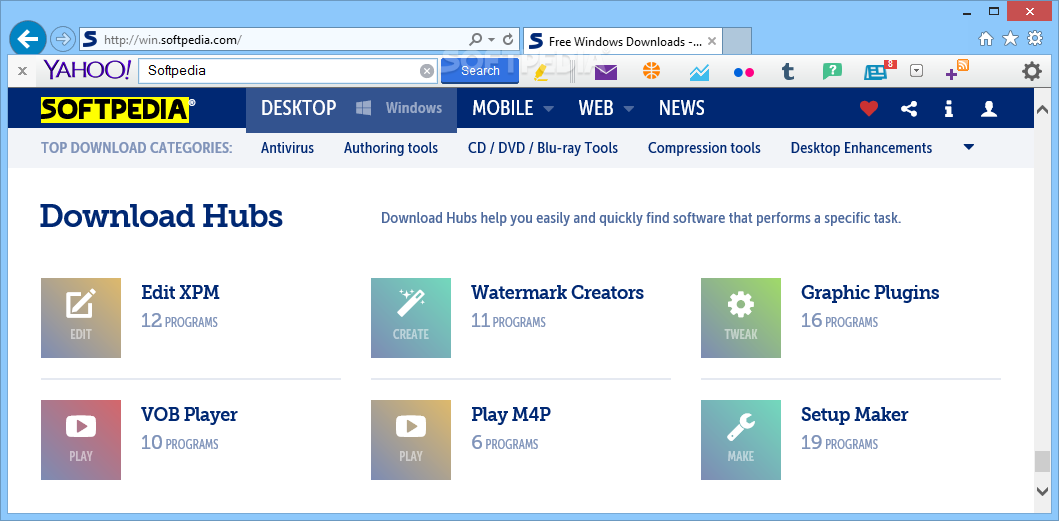Open the basketball sports icon
Image resolution: width=1059 pixels, height=521 pixels.
click(651, 70)
